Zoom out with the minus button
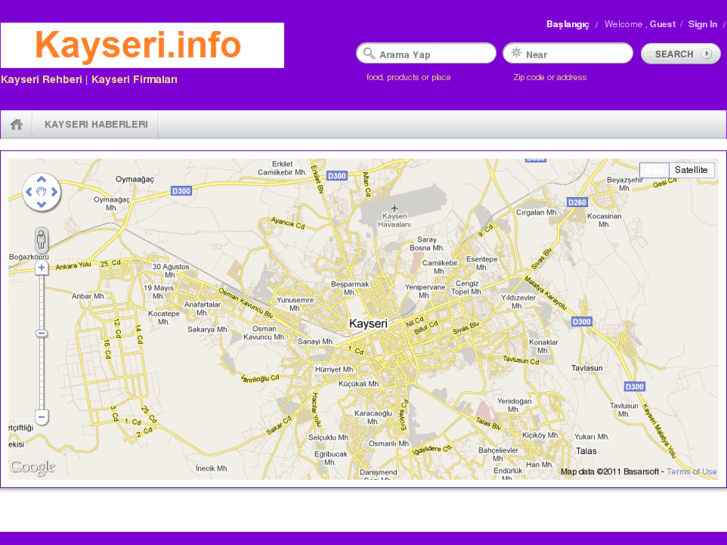The image size is (727, 545). click(x=41, y=417)
